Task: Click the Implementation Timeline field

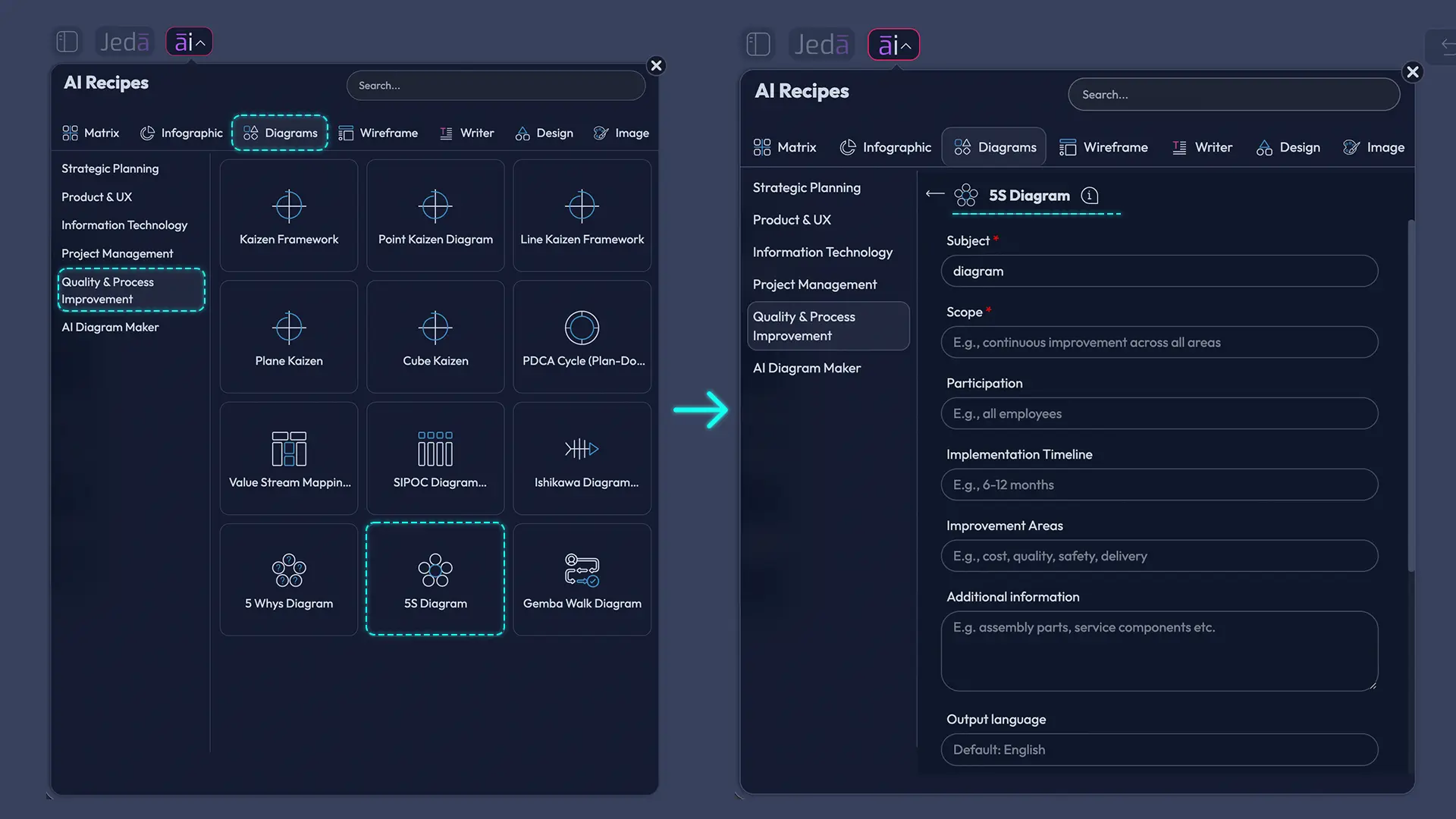Action: point(1159,485)
